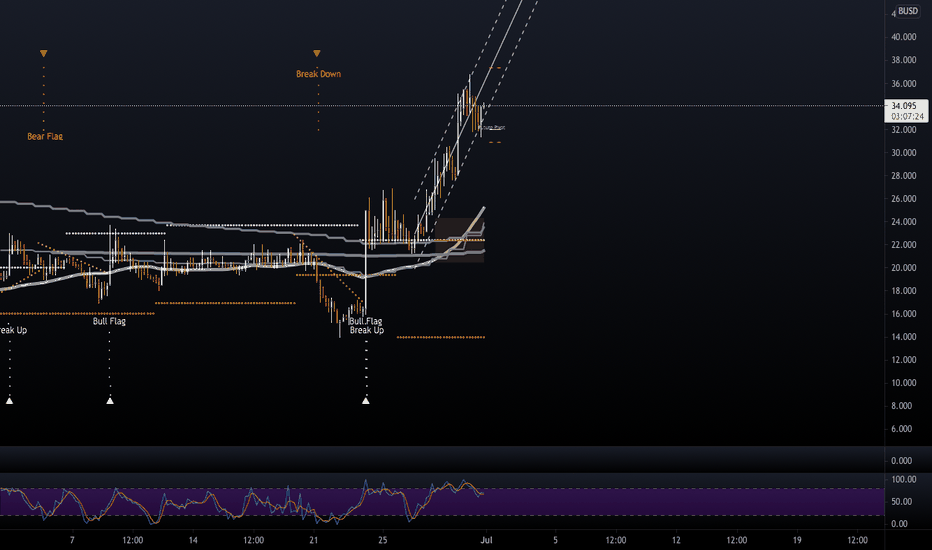Click the 40.000 price axis label
Screen dimensions: 932x550
[x=903, y=37]
